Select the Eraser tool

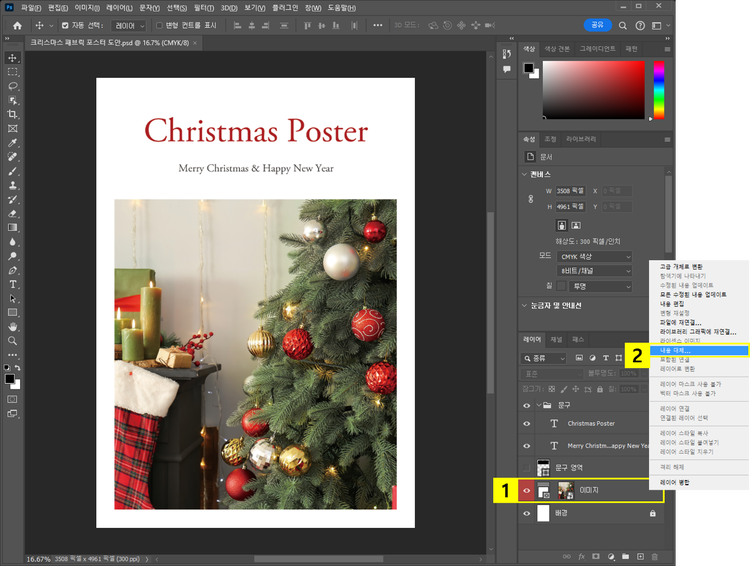(13, 213)
